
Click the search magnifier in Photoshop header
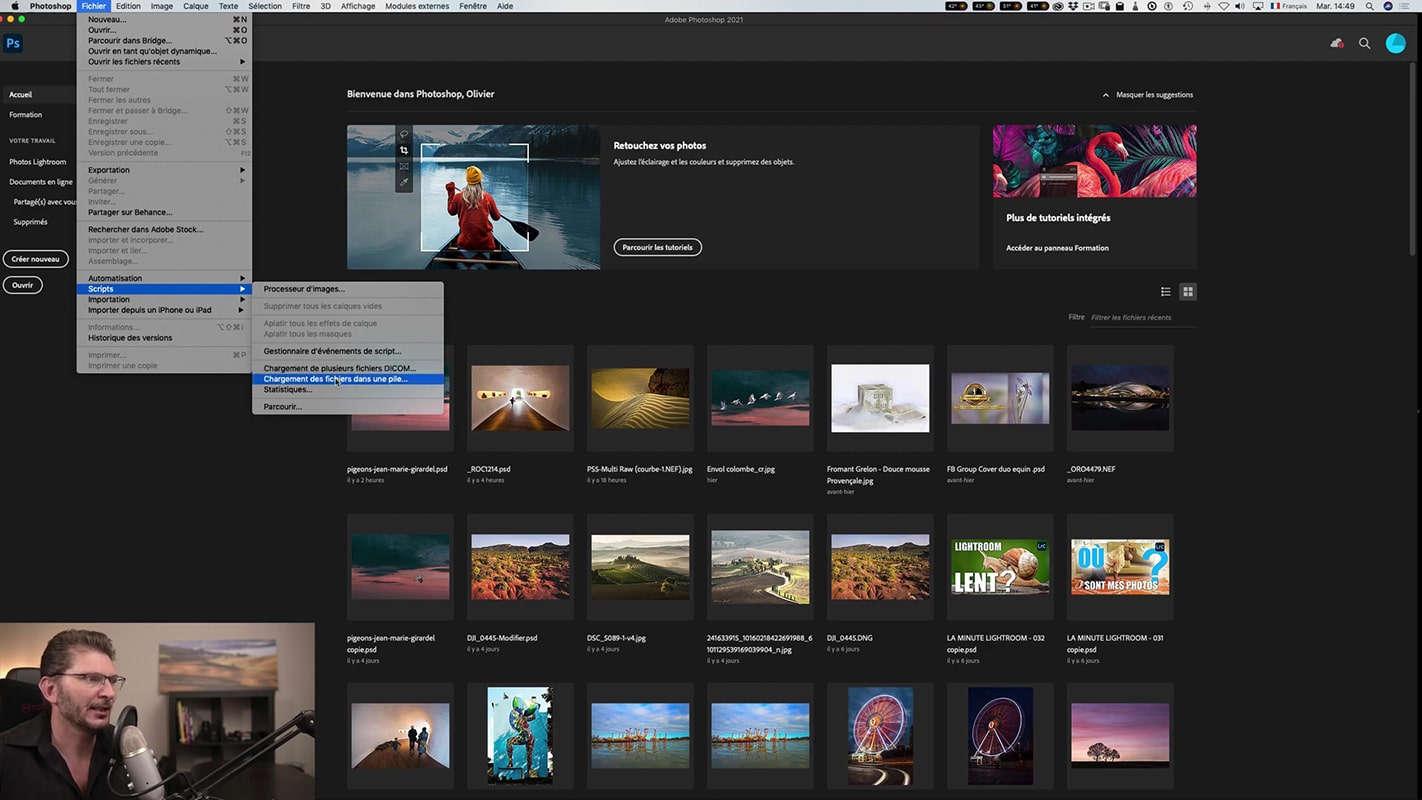[1365, 43]
